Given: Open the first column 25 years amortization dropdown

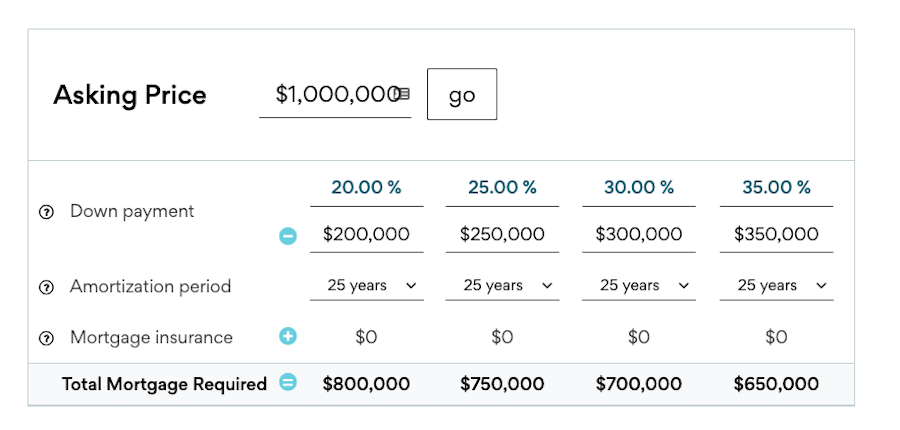Looking at the screenshot, I should [367, 286].
